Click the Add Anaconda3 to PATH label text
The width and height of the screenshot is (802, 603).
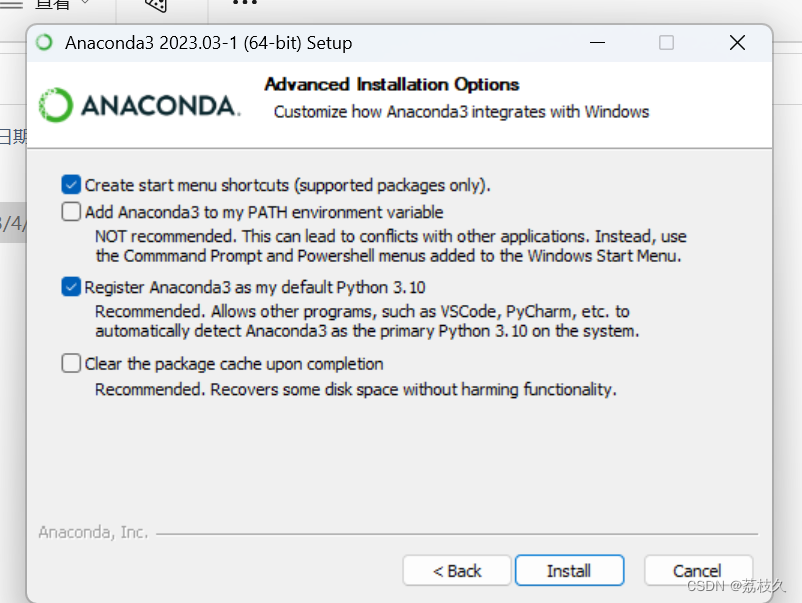(264, 212)
